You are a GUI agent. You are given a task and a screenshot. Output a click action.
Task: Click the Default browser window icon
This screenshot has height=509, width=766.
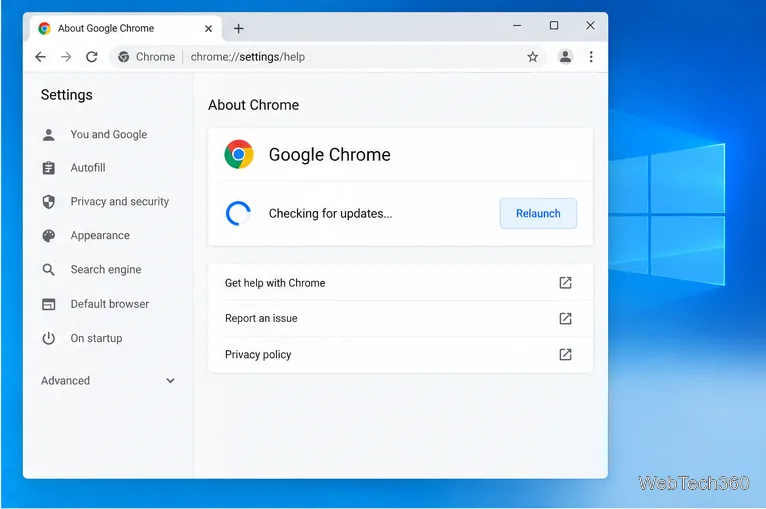(48, 304)
